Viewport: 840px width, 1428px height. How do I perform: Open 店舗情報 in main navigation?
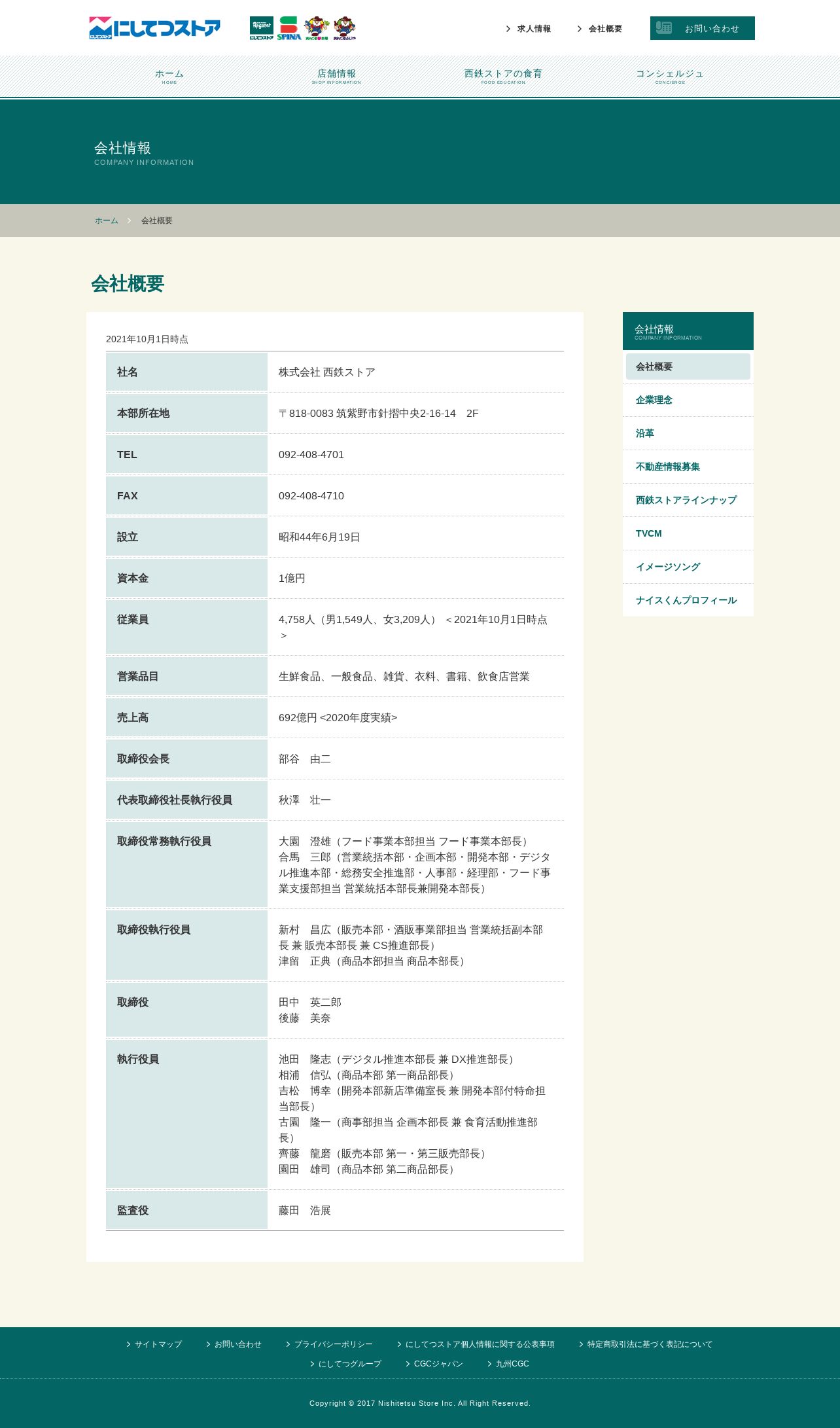(x=336, y=76)
